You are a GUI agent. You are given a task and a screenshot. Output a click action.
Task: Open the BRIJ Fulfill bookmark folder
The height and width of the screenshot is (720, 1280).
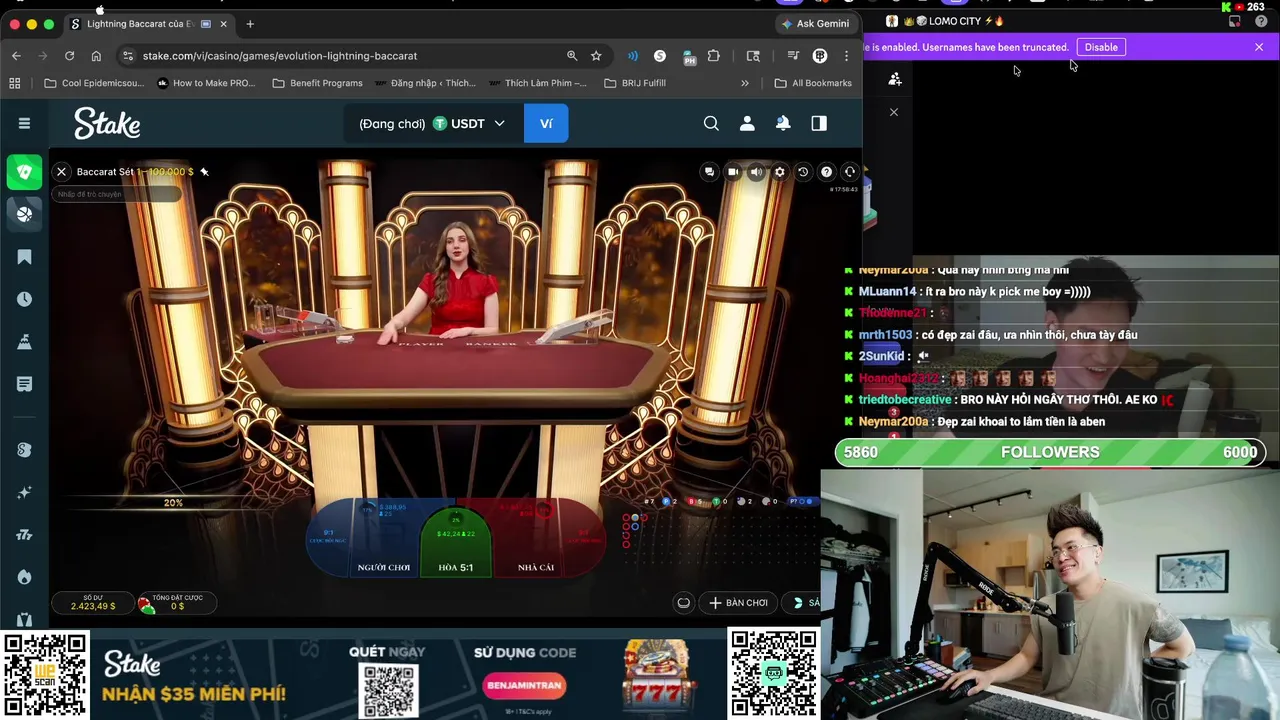[635, 83]
